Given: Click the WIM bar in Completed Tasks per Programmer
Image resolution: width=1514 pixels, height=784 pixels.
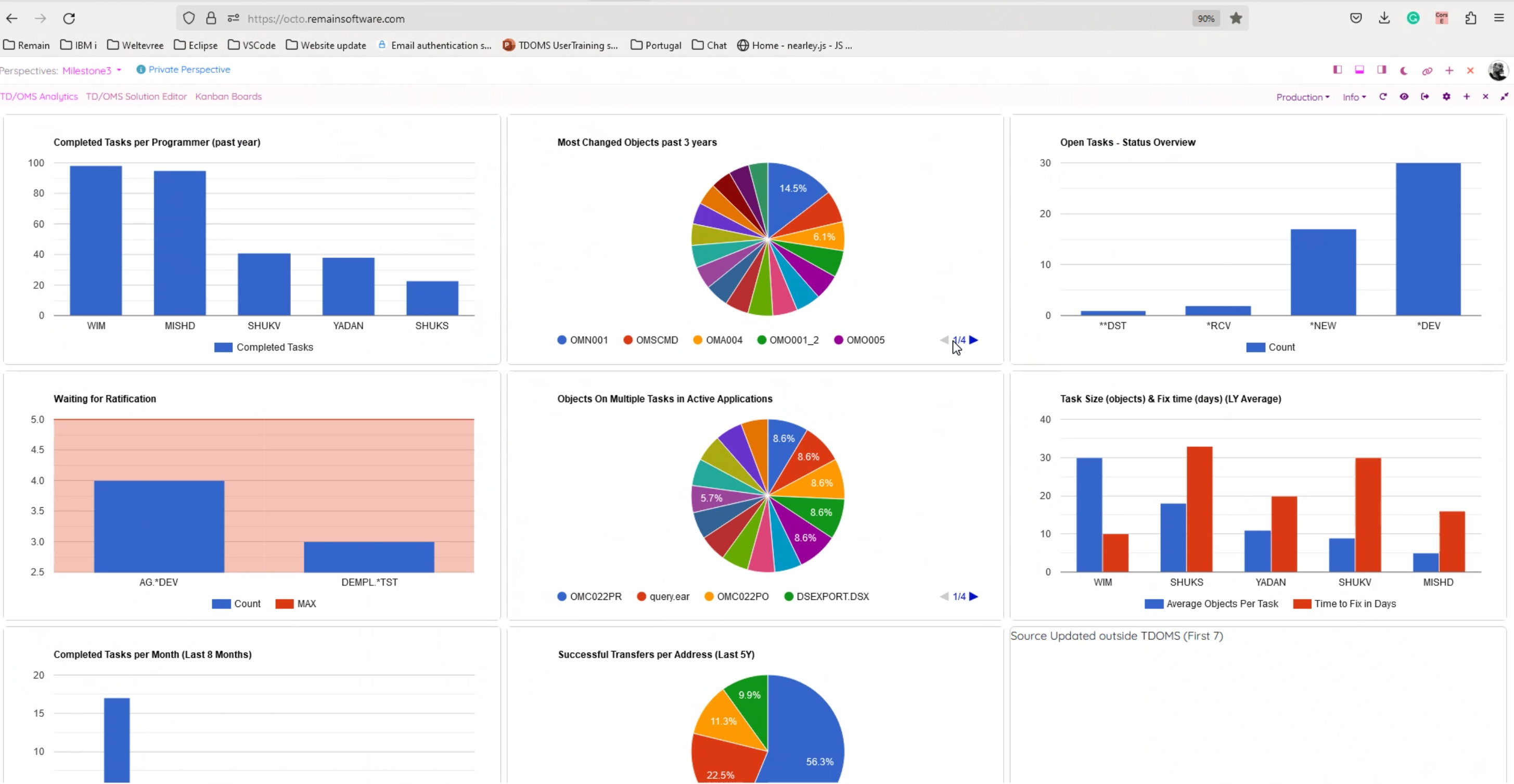Looking at the screenshot, I should pos(96,240).
